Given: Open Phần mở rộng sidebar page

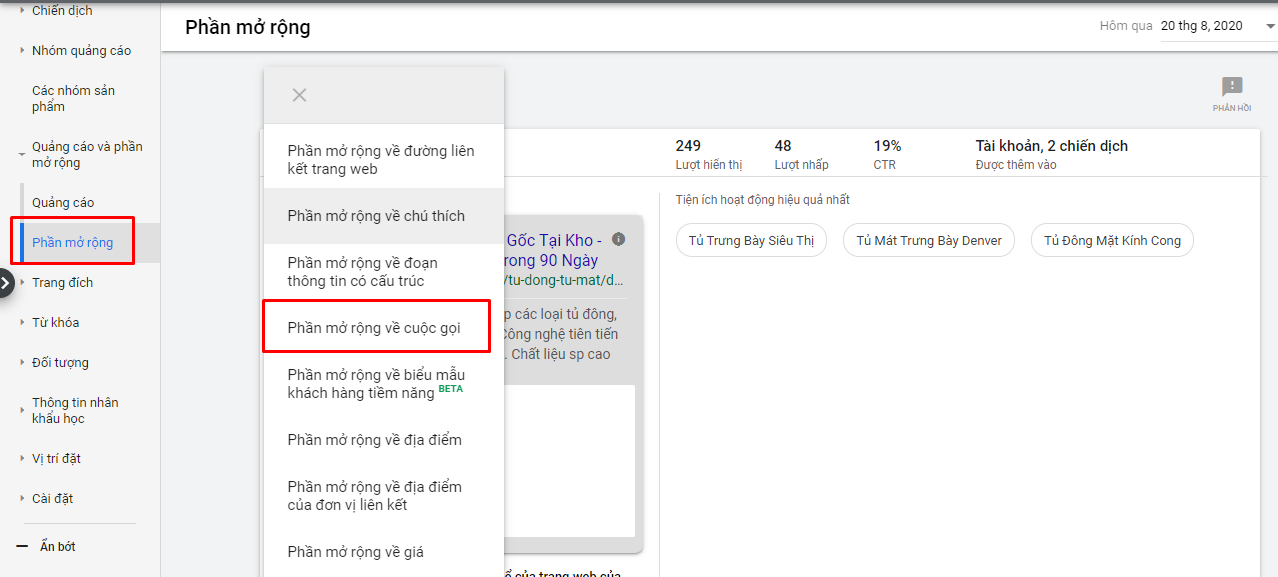Looking at the screenshot, I should 73,242.
